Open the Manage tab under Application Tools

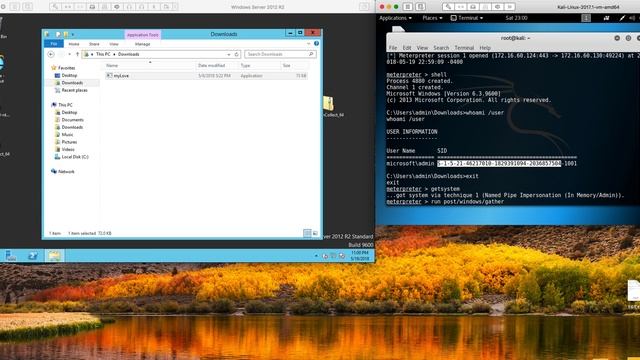tap(142, 44)
